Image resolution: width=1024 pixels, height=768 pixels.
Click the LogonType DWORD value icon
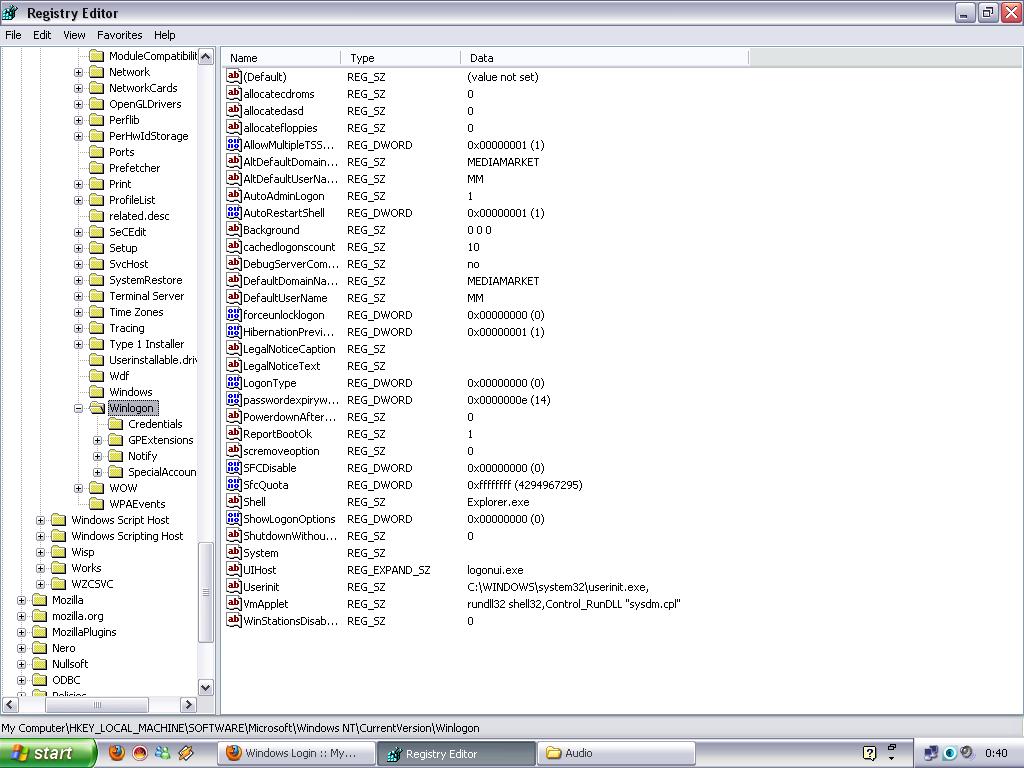click(234, 383)
